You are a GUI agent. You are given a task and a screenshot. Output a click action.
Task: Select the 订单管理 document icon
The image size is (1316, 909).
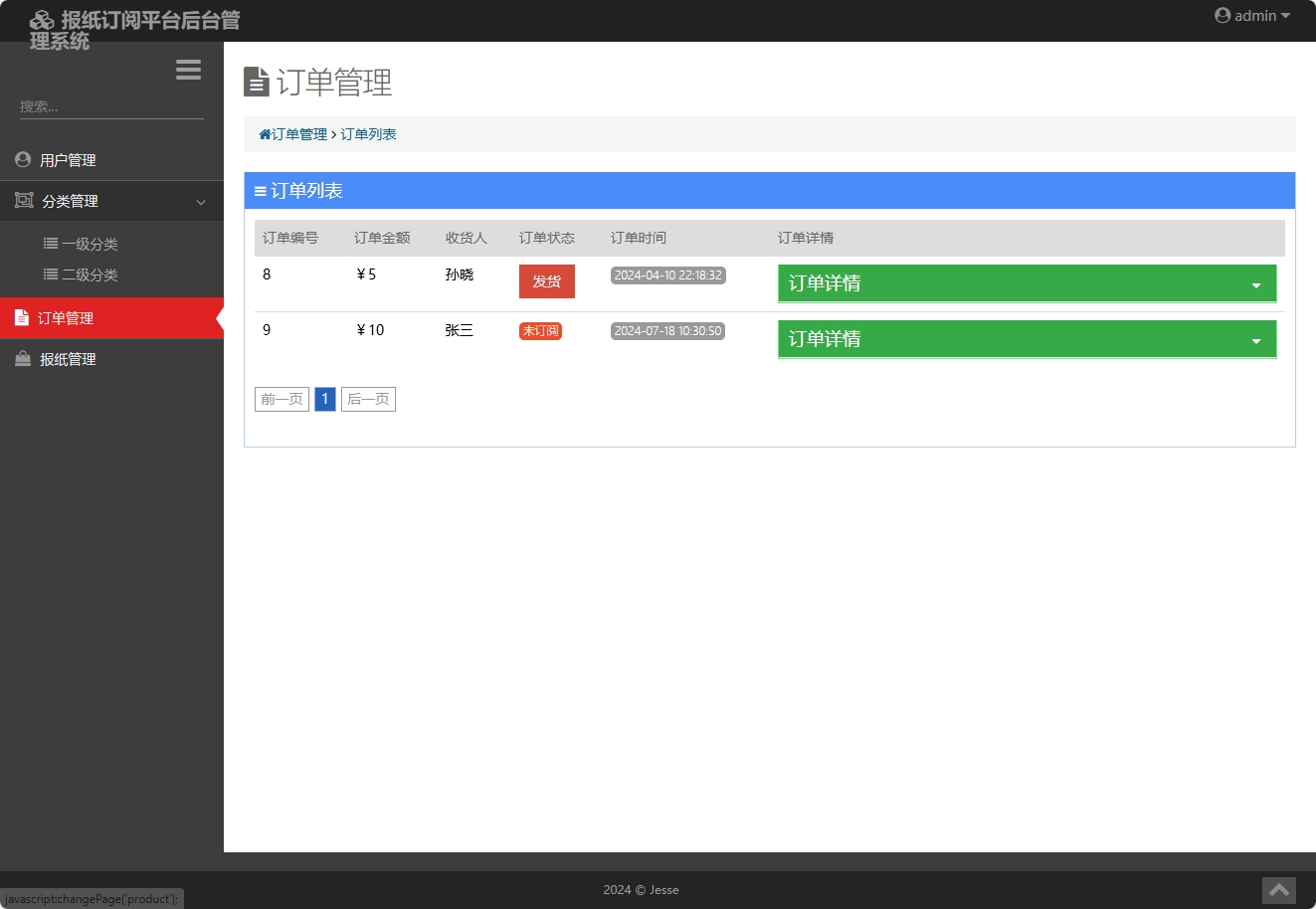[x=22, y=317]
